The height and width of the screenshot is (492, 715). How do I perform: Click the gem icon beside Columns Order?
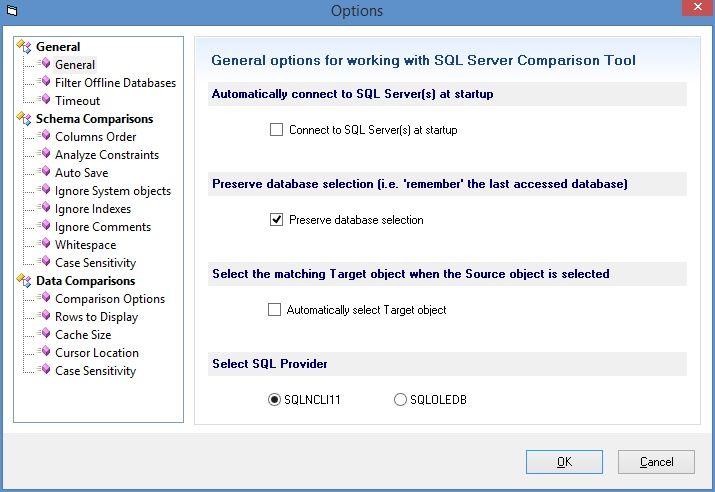coord(45,135)
